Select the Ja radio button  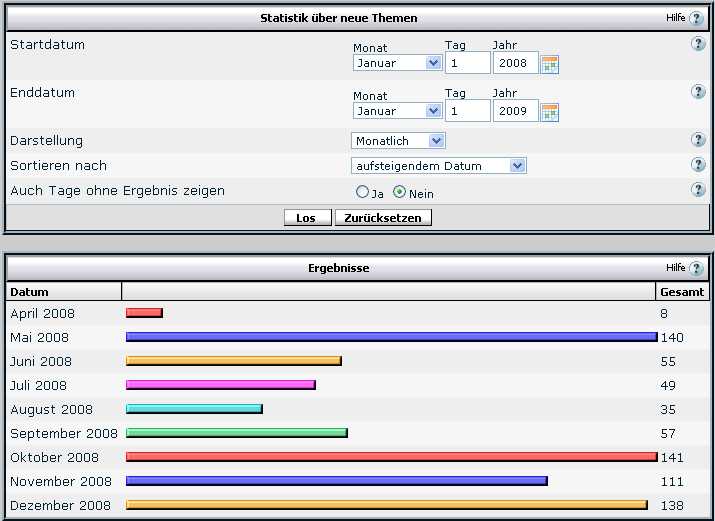362,192
